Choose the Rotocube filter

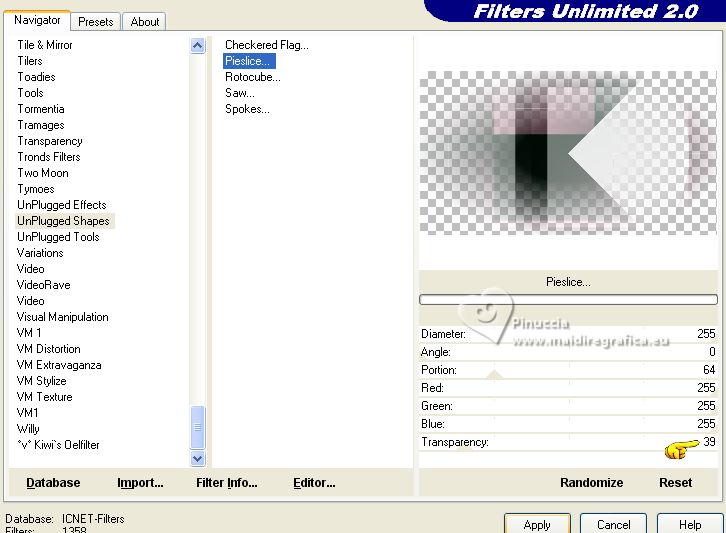[x=253, y=77]
